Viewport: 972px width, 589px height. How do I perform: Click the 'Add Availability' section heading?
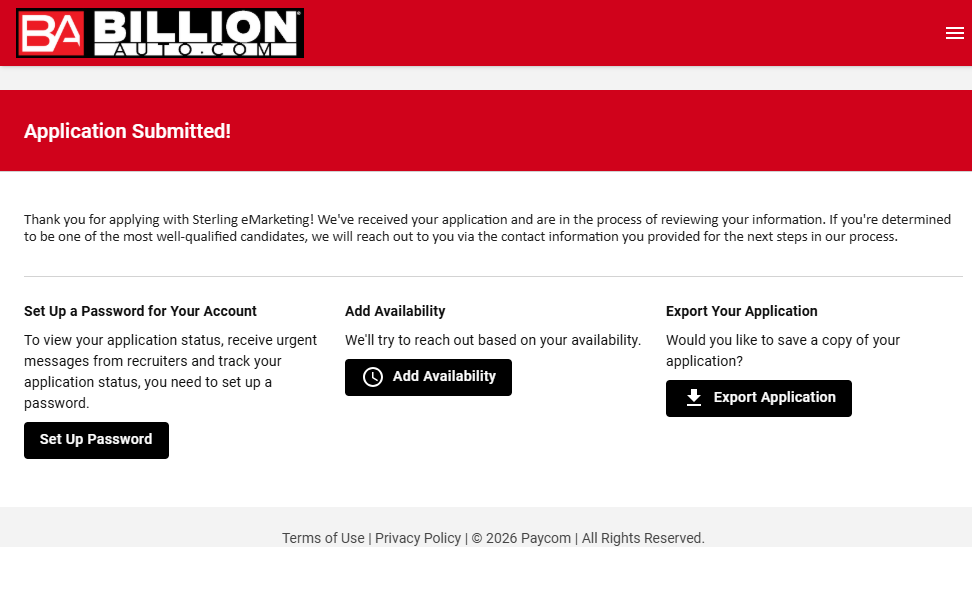395,311
